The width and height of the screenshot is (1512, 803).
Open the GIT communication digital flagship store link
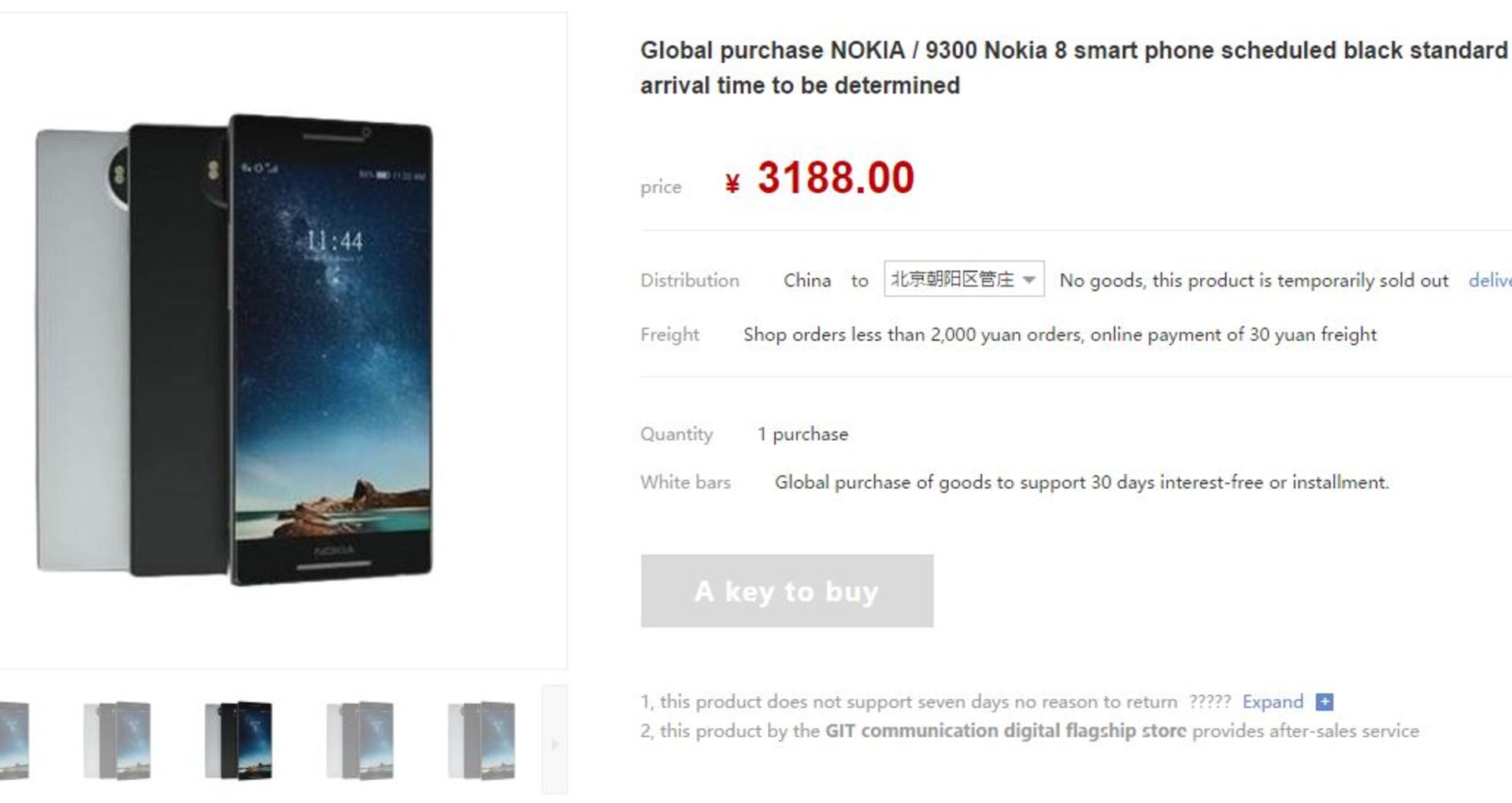(1003, 730)
